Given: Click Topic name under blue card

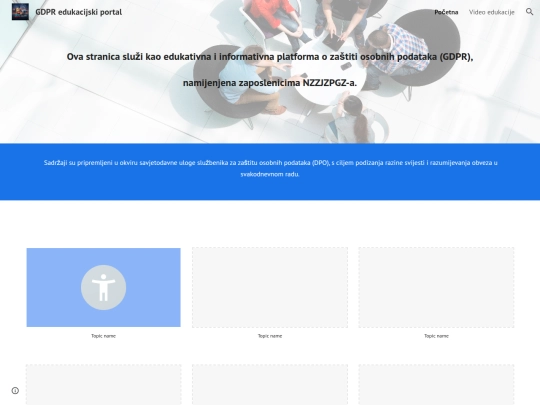Looking at the screenshot, I should click(103, 336).
